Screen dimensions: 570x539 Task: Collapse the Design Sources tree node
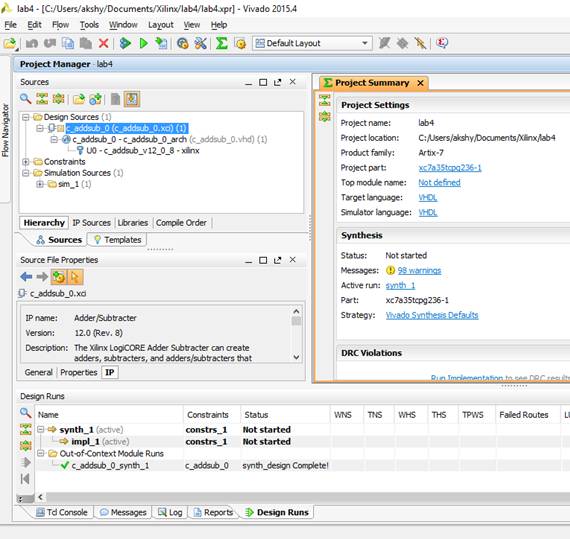(x=25, y=117)
